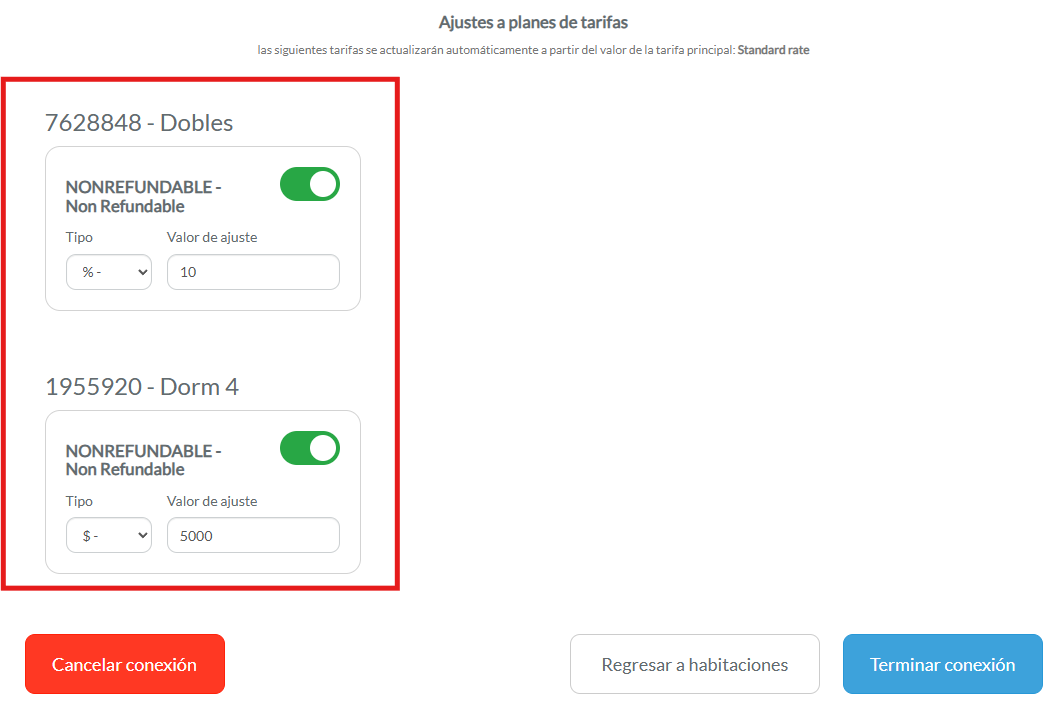Click the Regresar a habitaciones button
1064x726 pixels.
pos(694,664)
